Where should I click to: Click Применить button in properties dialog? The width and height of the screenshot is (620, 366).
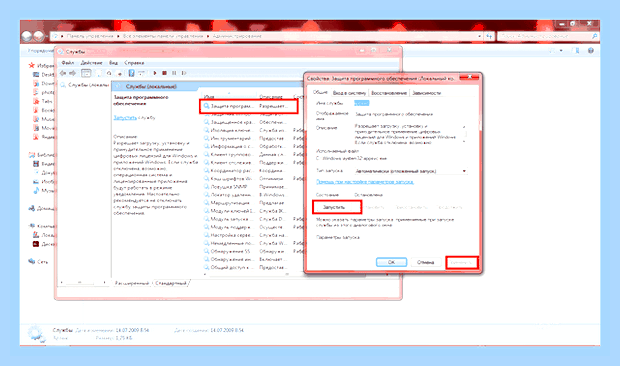[462, 262]
